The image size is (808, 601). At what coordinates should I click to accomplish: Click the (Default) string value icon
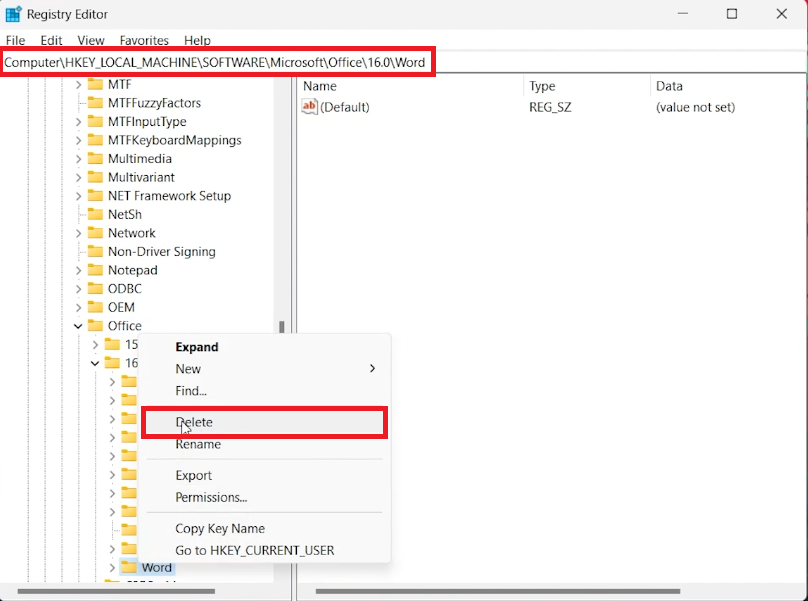tap(309, 107)
